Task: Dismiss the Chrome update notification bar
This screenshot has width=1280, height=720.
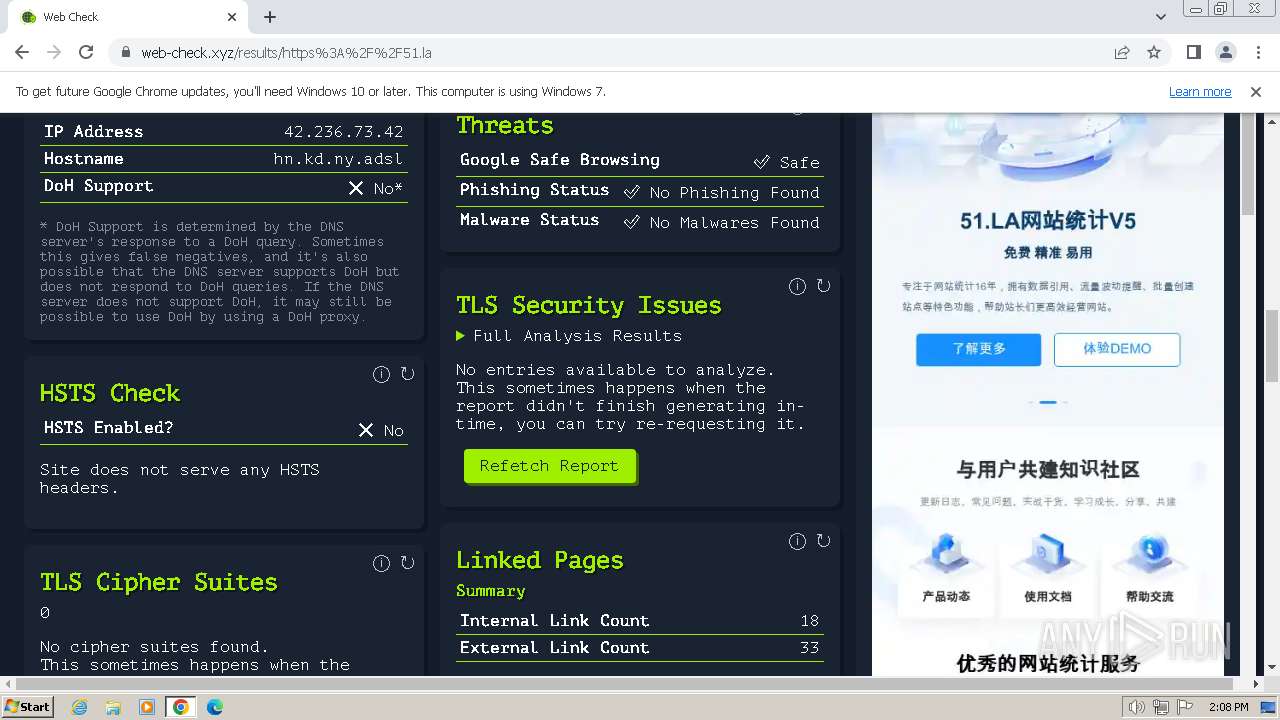Action: 1256,91
